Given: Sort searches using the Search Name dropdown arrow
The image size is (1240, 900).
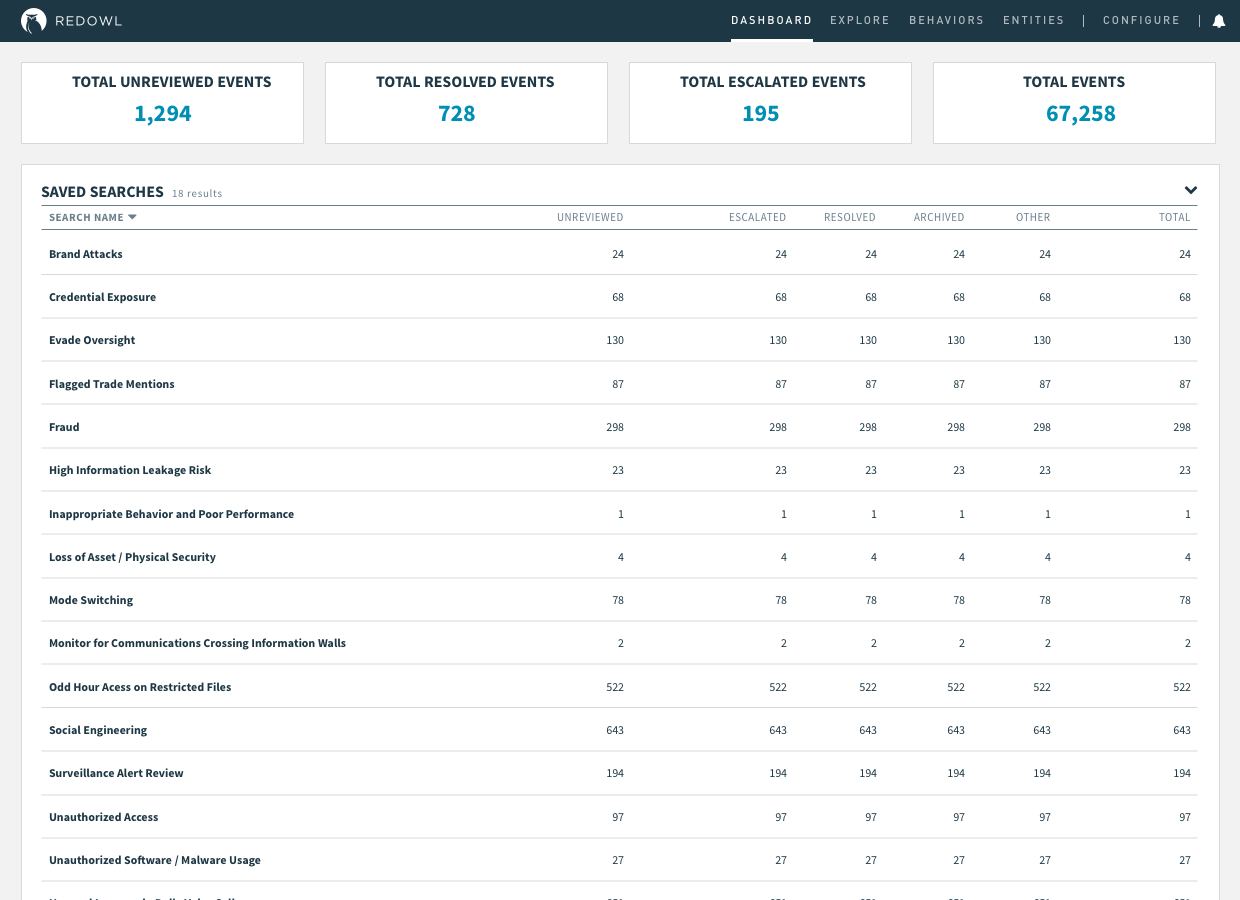Looking at the screenshot, I should (132, 217).
